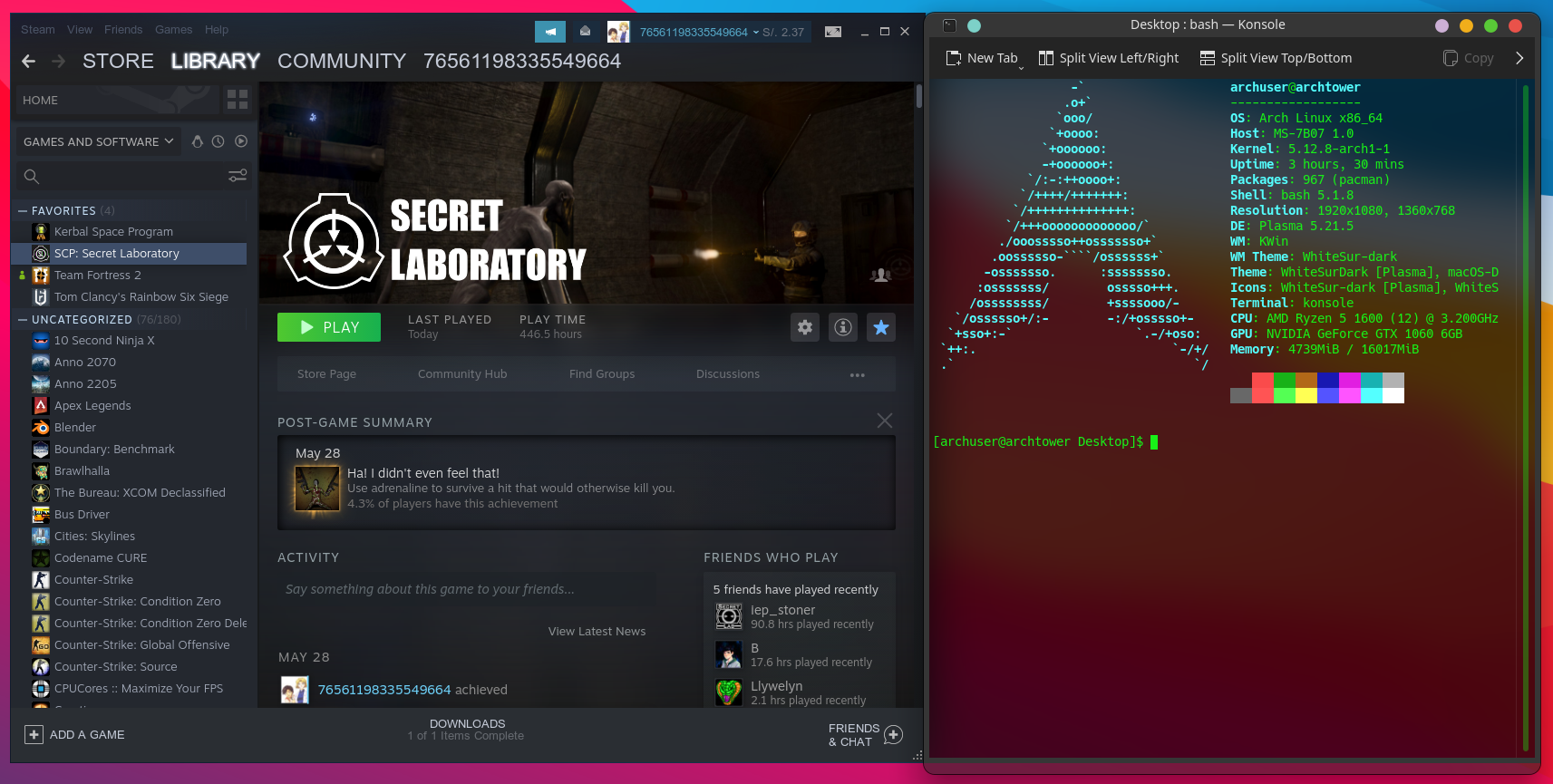Click the green Play button
This screenshot has height=784, width=1553.
329,327
